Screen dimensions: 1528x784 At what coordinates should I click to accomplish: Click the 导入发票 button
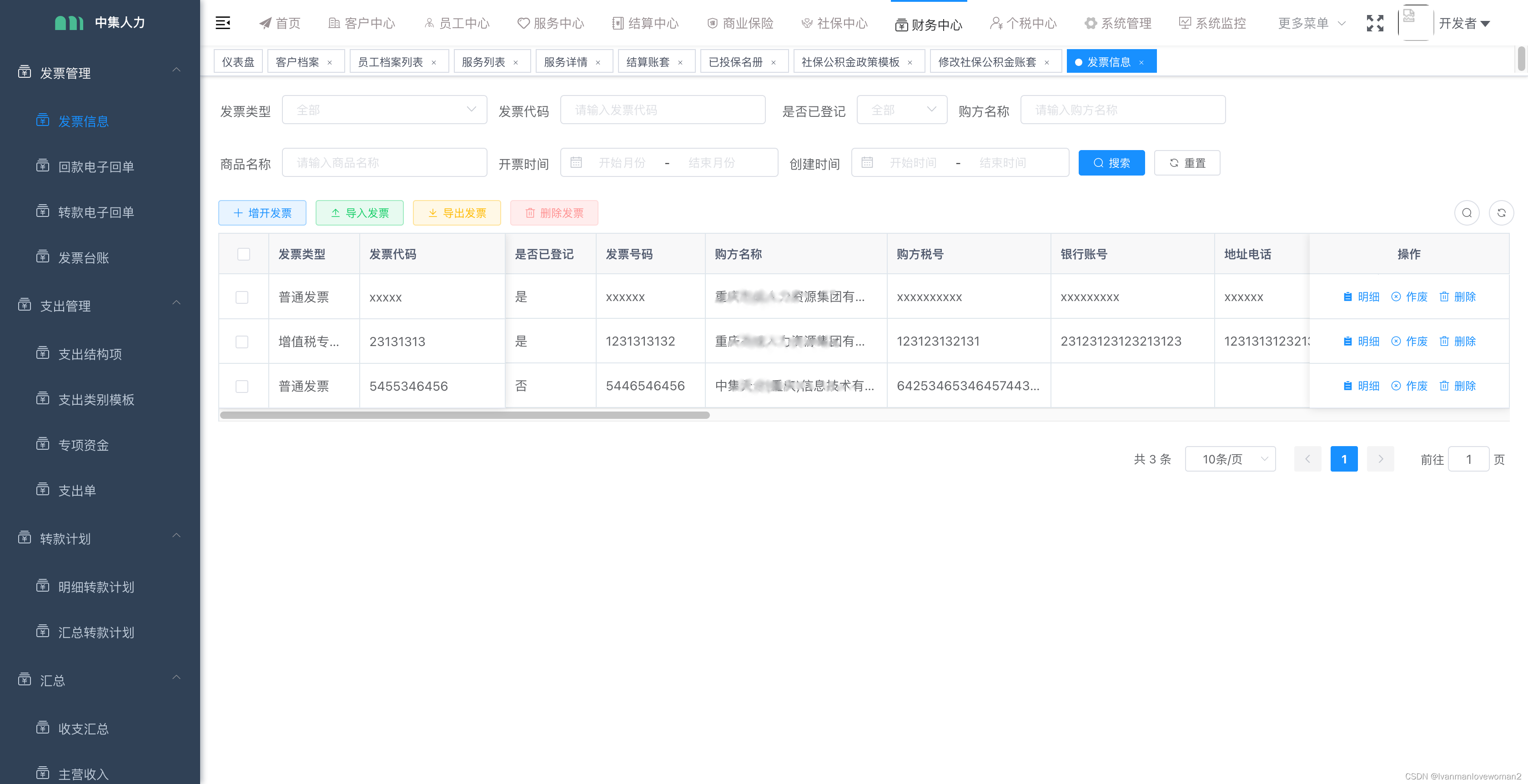pos(359,213)
